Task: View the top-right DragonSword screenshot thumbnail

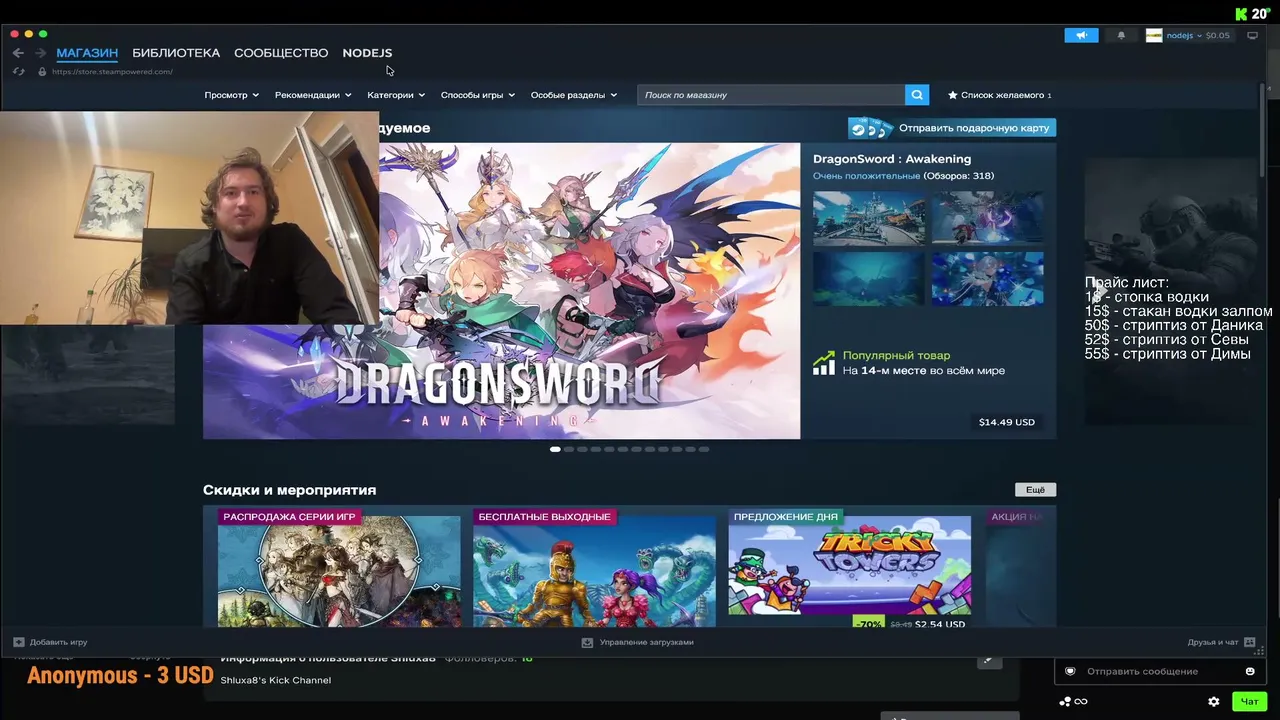Action: (x=988, y=218)
